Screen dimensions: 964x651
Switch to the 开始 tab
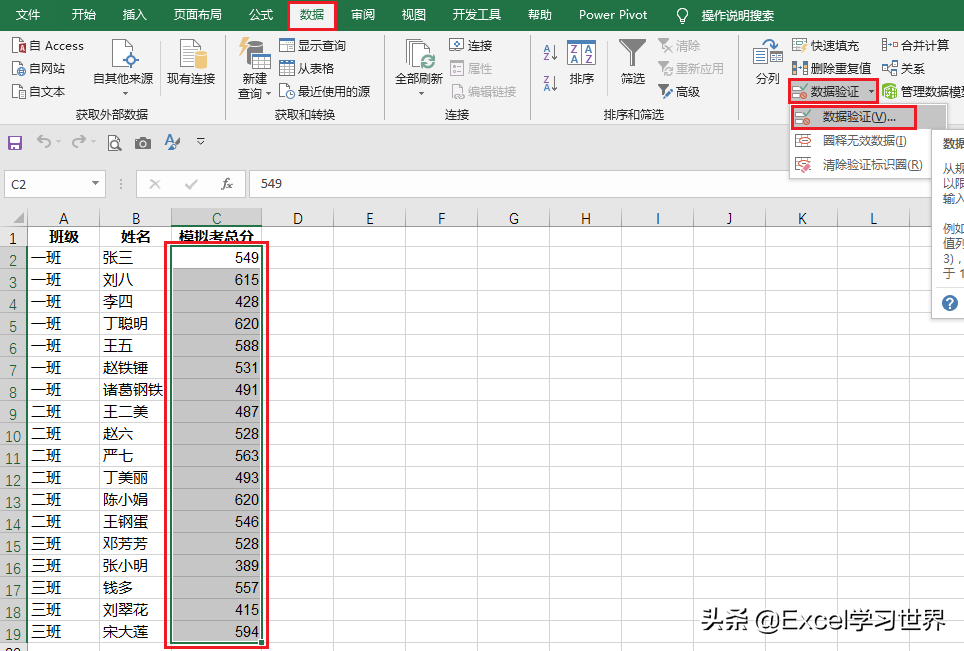84,15
